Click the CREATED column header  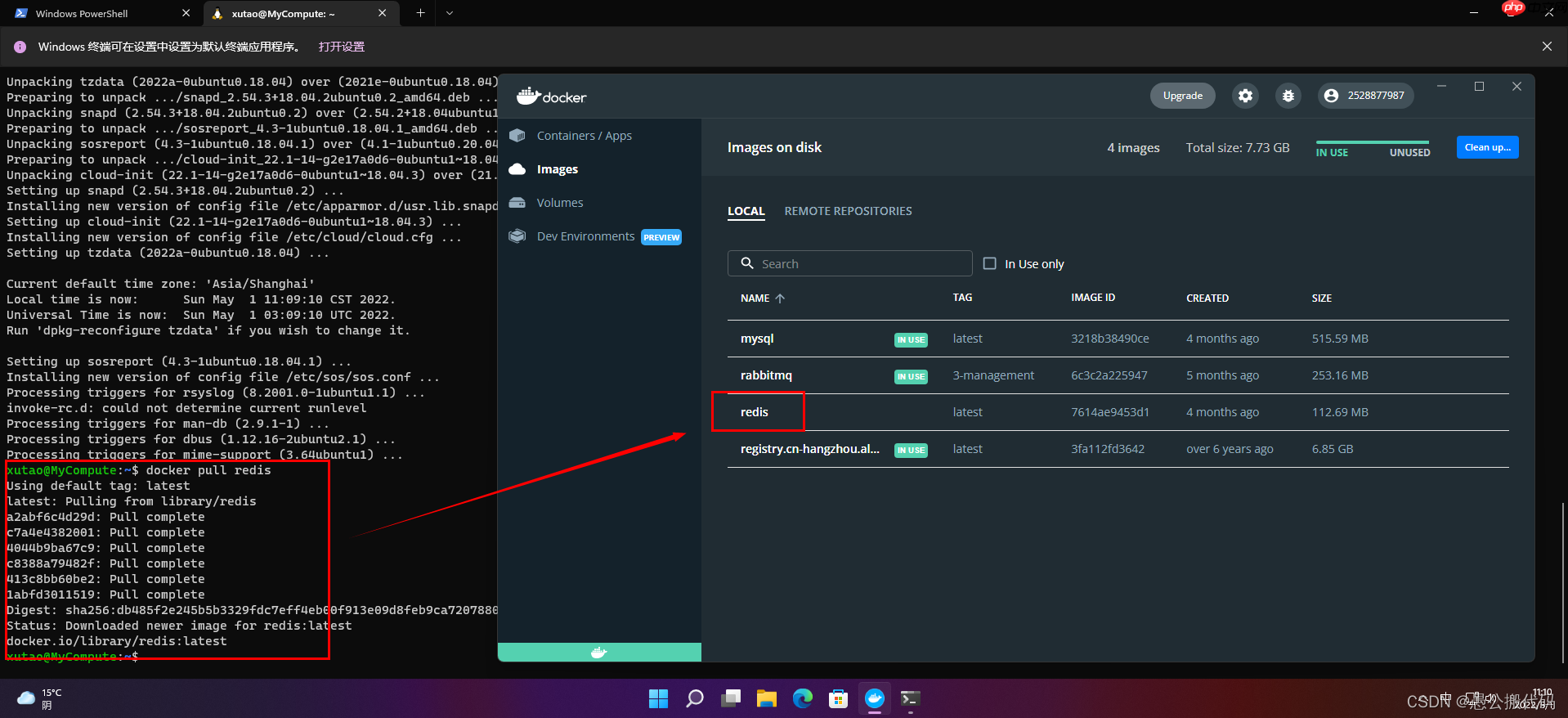1207,298
